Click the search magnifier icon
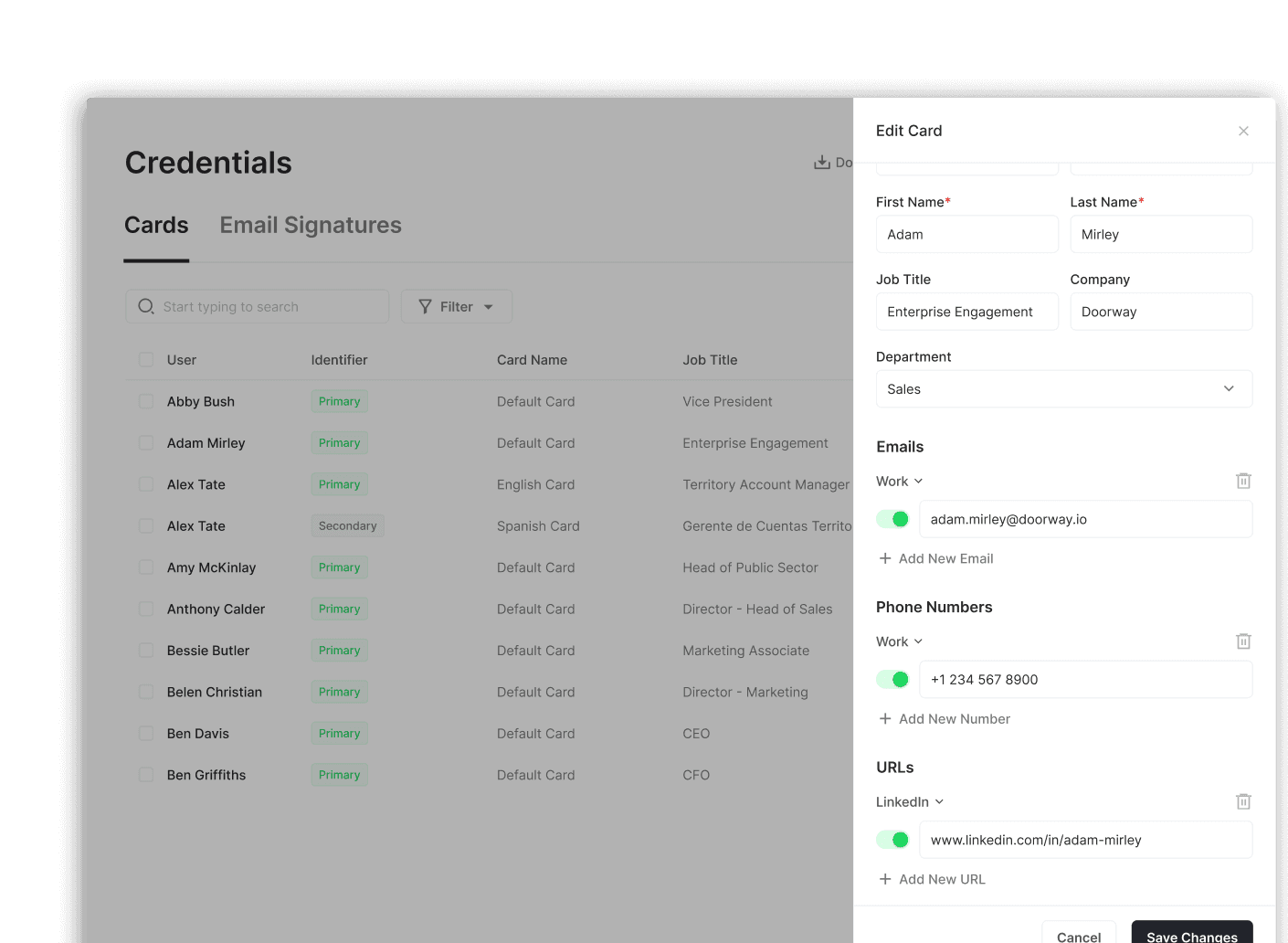Viewport: 1288px width, 943px height. click(x=146, y=306)
